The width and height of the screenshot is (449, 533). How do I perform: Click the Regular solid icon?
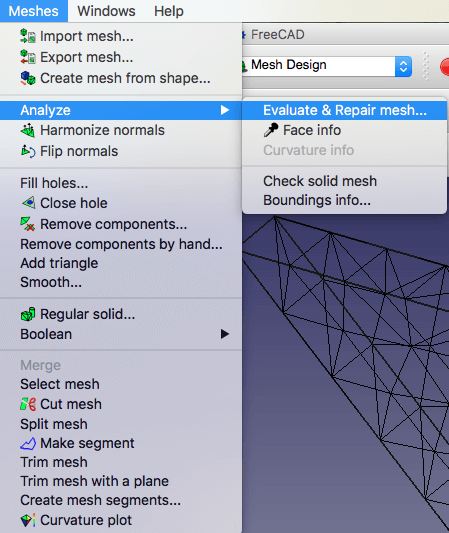[28, 314]
